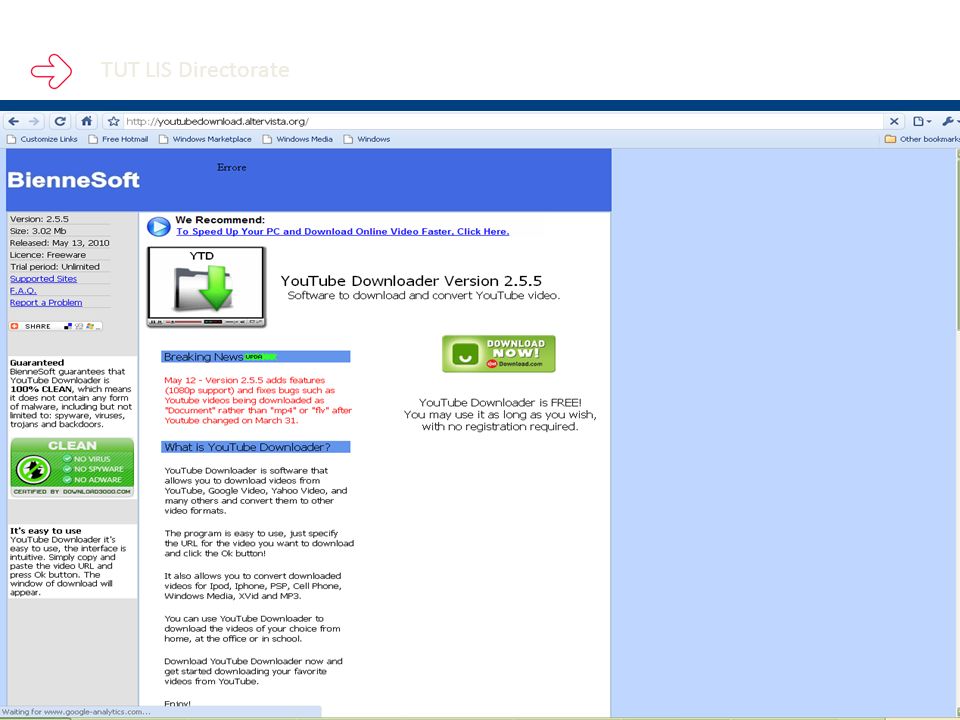This screenshot has height=720, width=960.
Task: Open the Windows Marketplace bookmark
Action: click(x=205, y=139)
